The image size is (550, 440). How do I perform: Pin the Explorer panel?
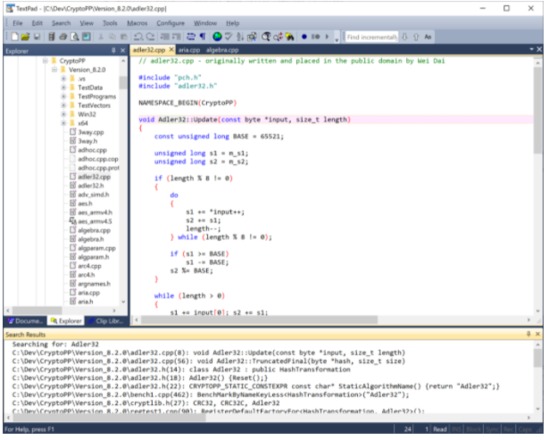(x=114, y=51)
